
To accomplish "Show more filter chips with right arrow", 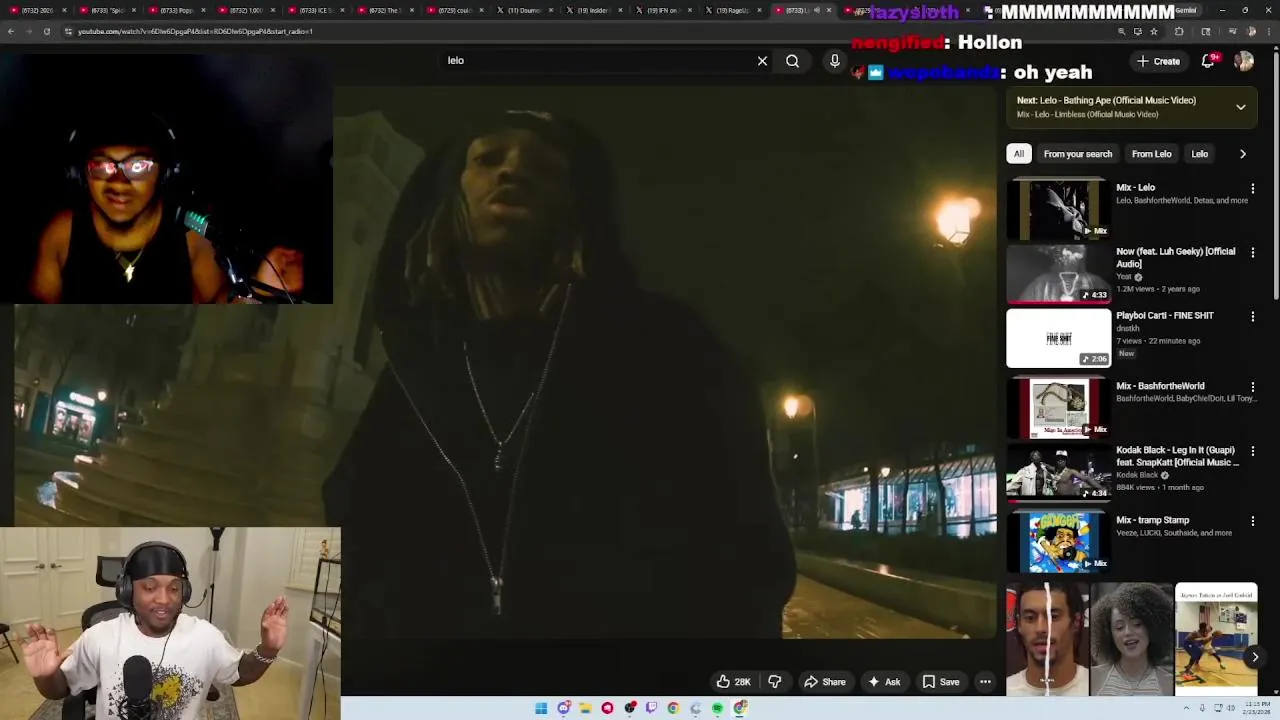I will coord(1243,154).
